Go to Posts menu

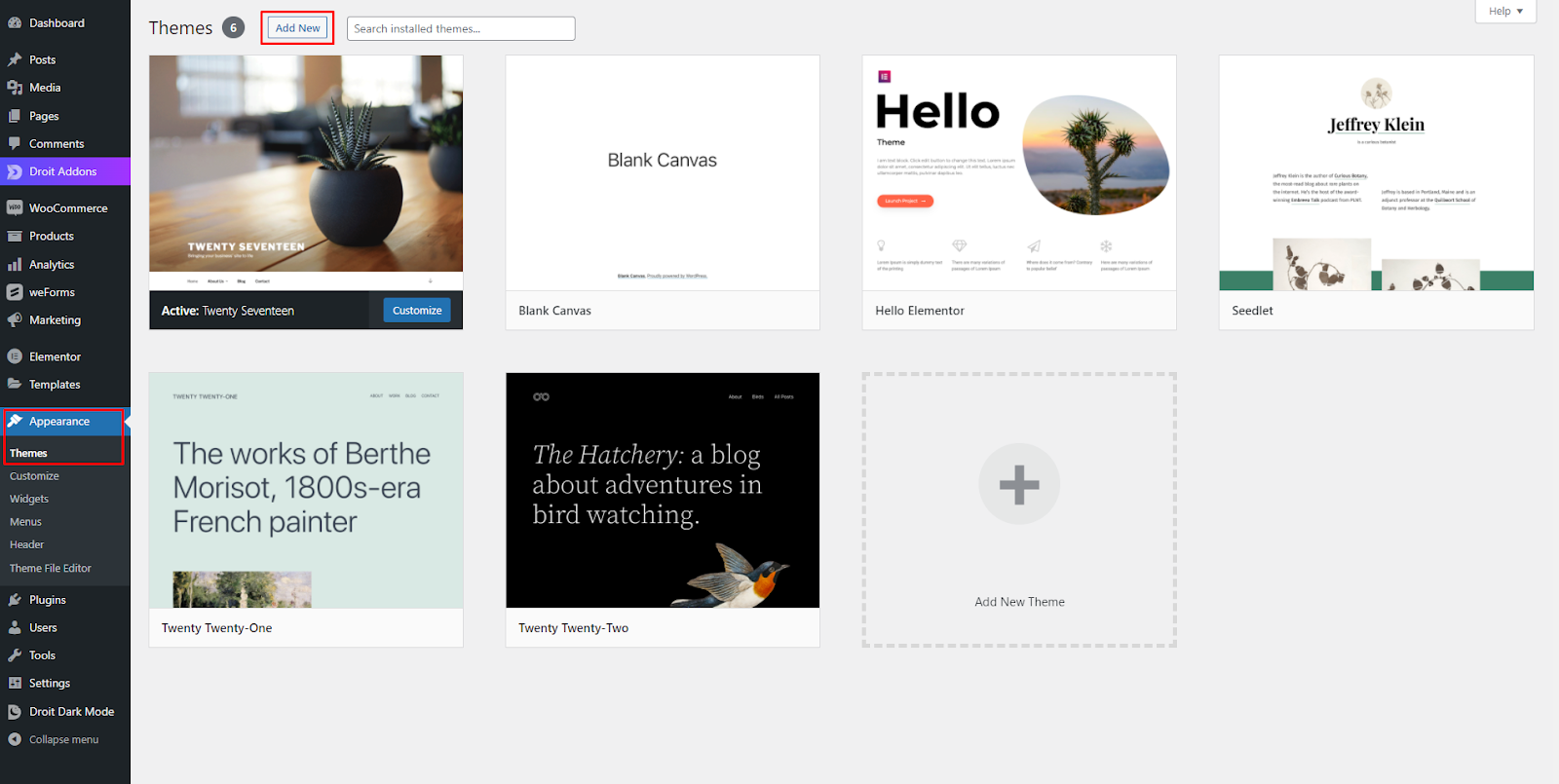64,59
